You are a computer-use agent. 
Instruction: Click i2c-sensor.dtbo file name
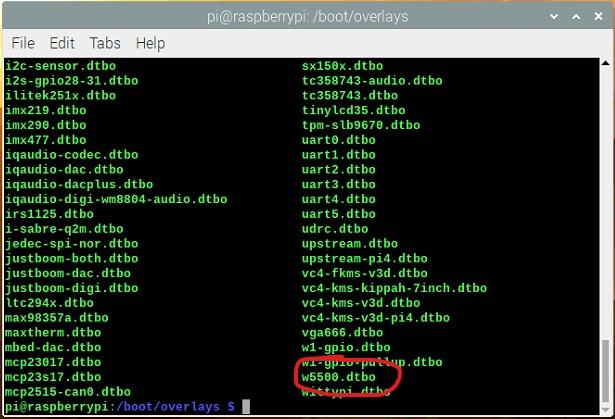coord(60,66)
